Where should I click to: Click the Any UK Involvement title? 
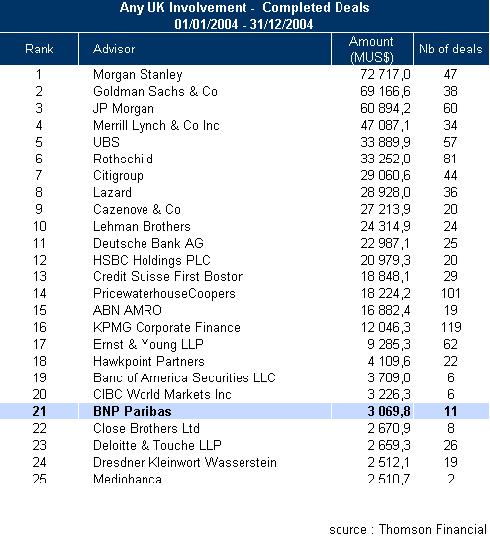pos(244,8)
